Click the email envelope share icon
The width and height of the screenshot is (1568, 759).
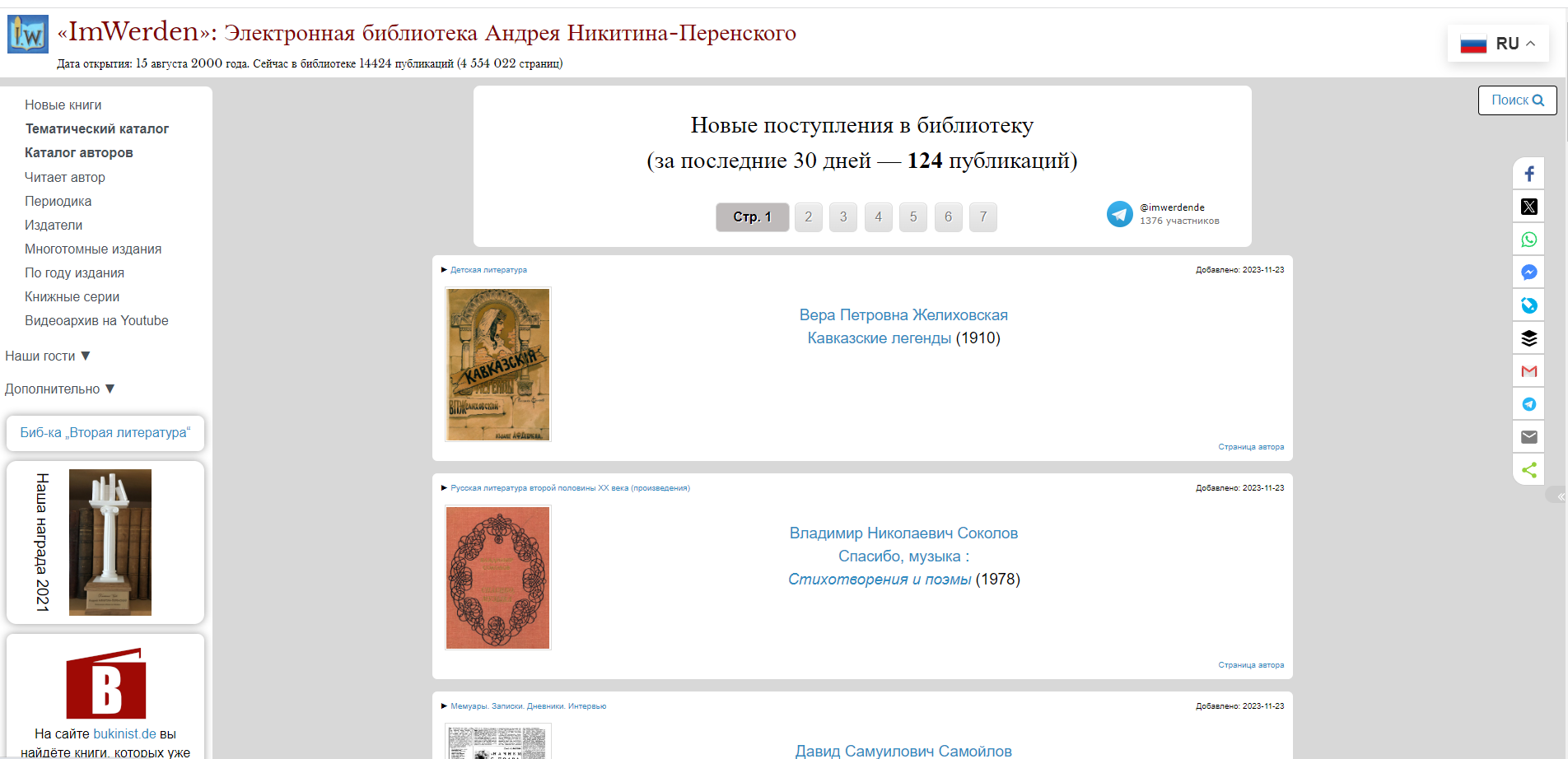point(1528,437)
